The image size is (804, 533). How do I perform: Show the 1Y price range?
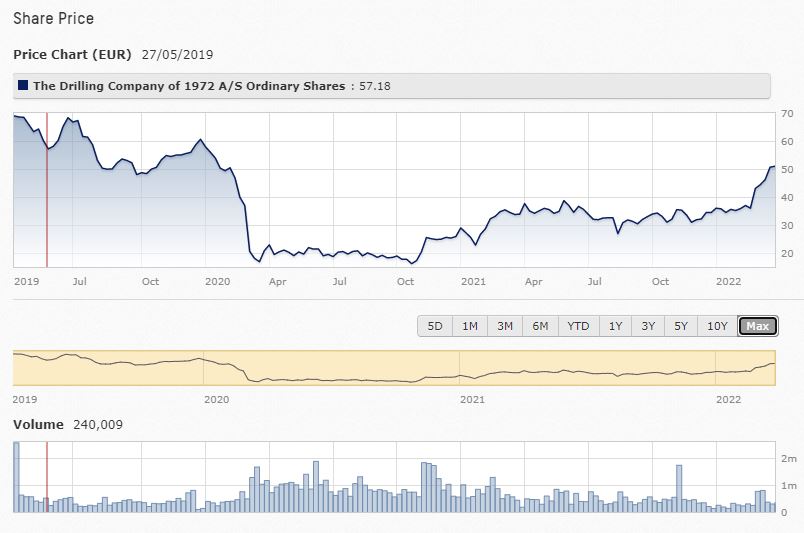[616, 326]
